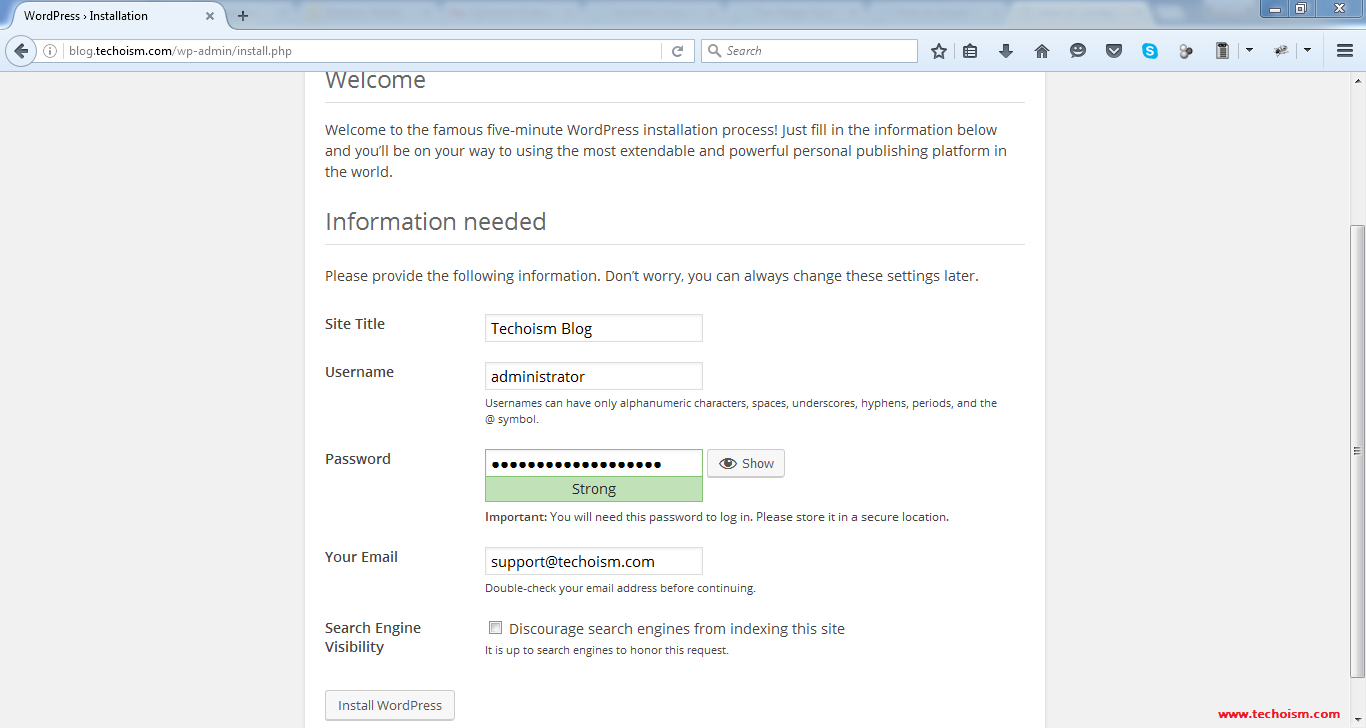
Task: Open site information icon in address bar
Action: pyautogui.click(x=50, y=51)
